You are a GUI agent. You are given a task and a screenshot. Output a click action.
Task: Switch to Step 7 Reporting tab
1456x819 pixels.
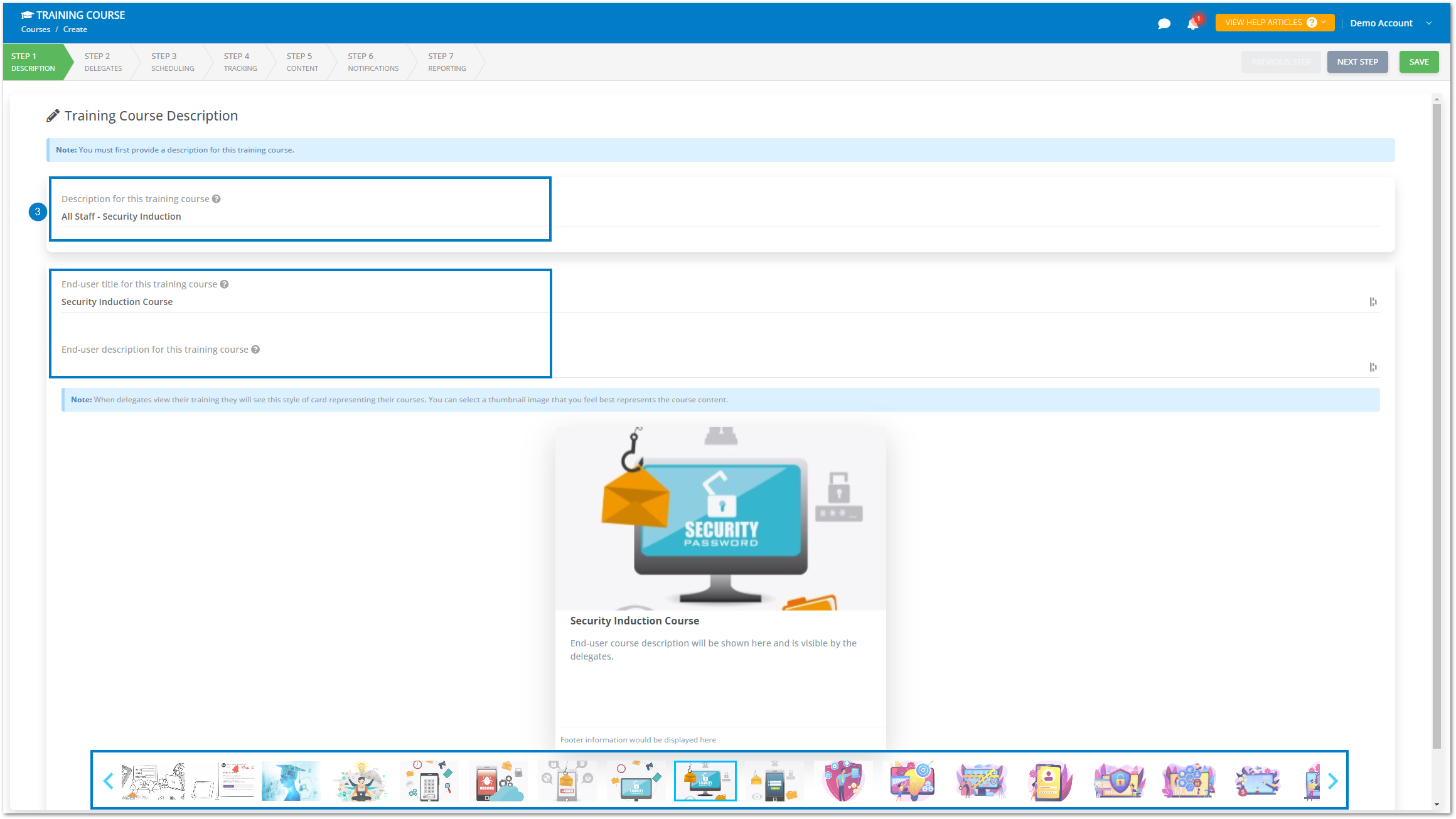[447, 62]
